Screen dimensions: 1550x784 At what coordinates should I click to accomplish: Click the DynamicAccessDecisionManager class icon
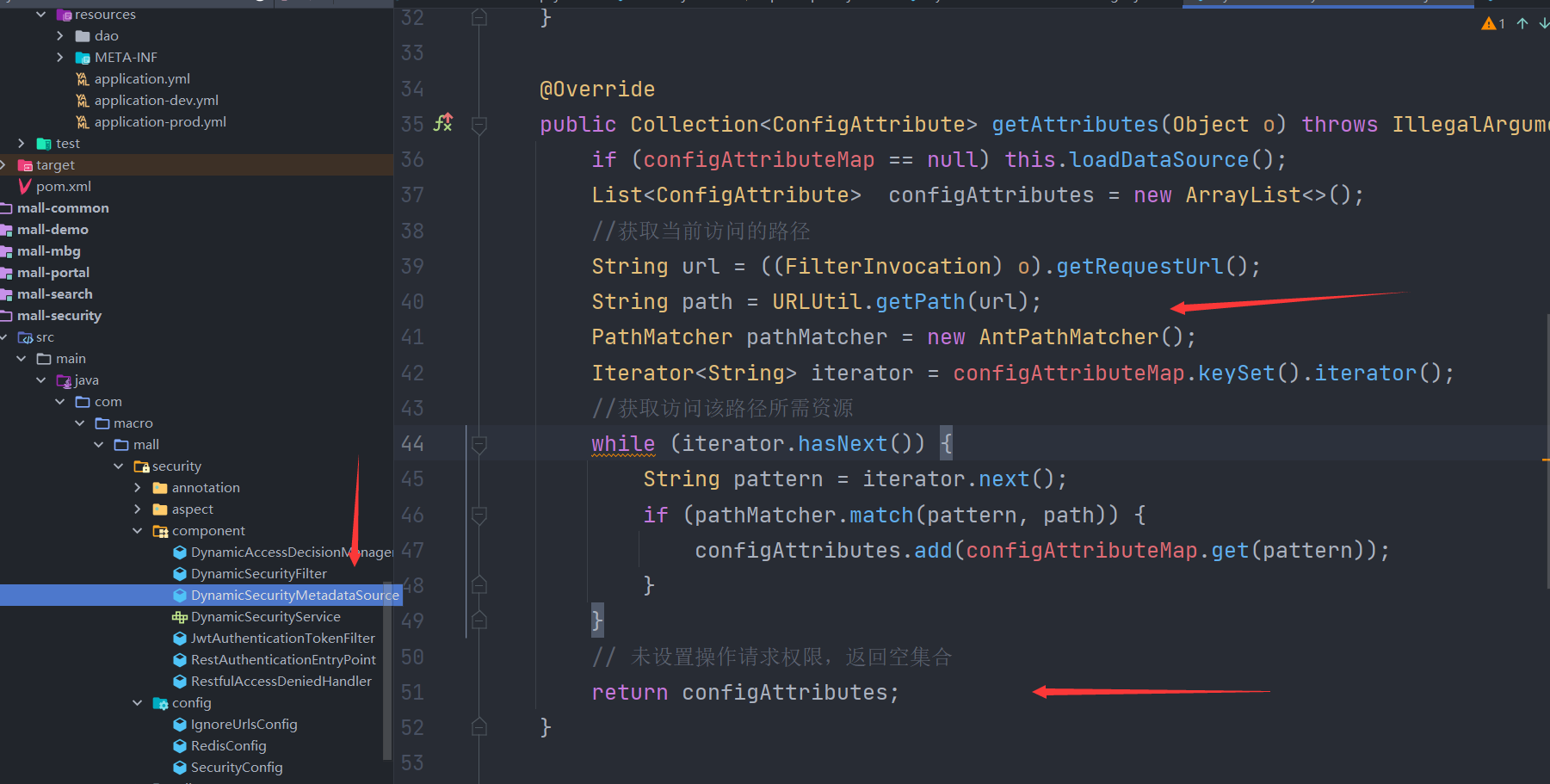tap(180, 552)
